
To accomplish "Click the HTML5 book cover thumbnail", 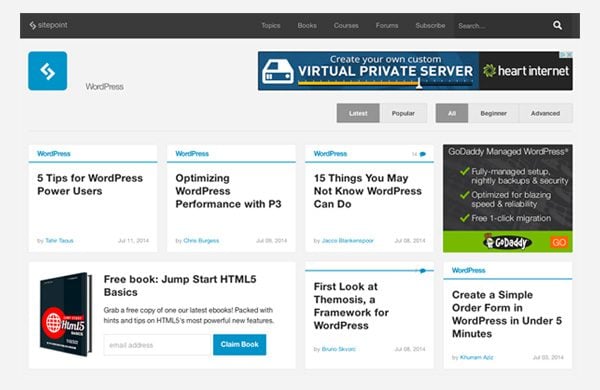I will pyautogui.click(x=66, y=314).
